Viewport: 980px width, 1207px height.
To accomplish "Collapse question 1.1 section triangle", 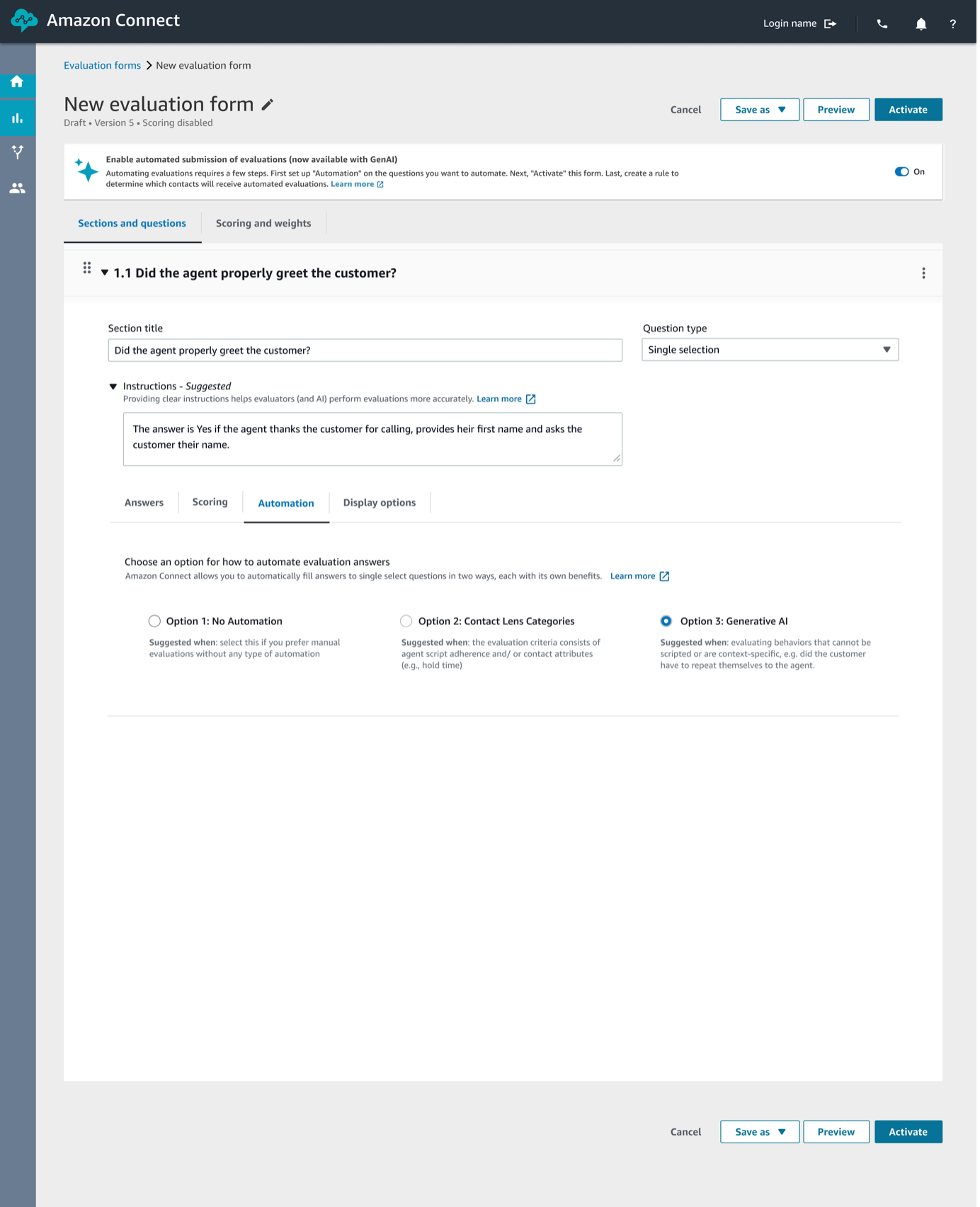I will 105,273.
